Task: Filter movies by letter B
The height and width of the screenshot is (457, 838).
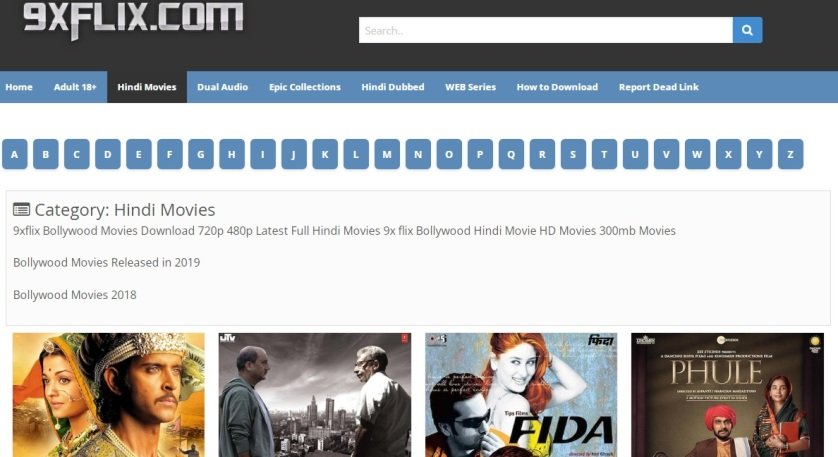Action: click(46, 154)
